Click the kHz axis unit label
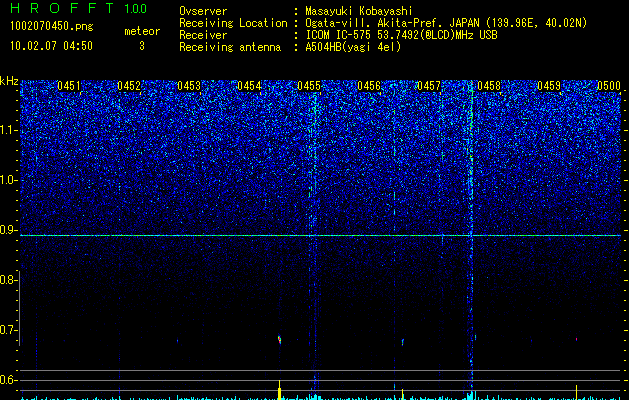Viewport: 629px width, 400px height. (x=9, y=81)
